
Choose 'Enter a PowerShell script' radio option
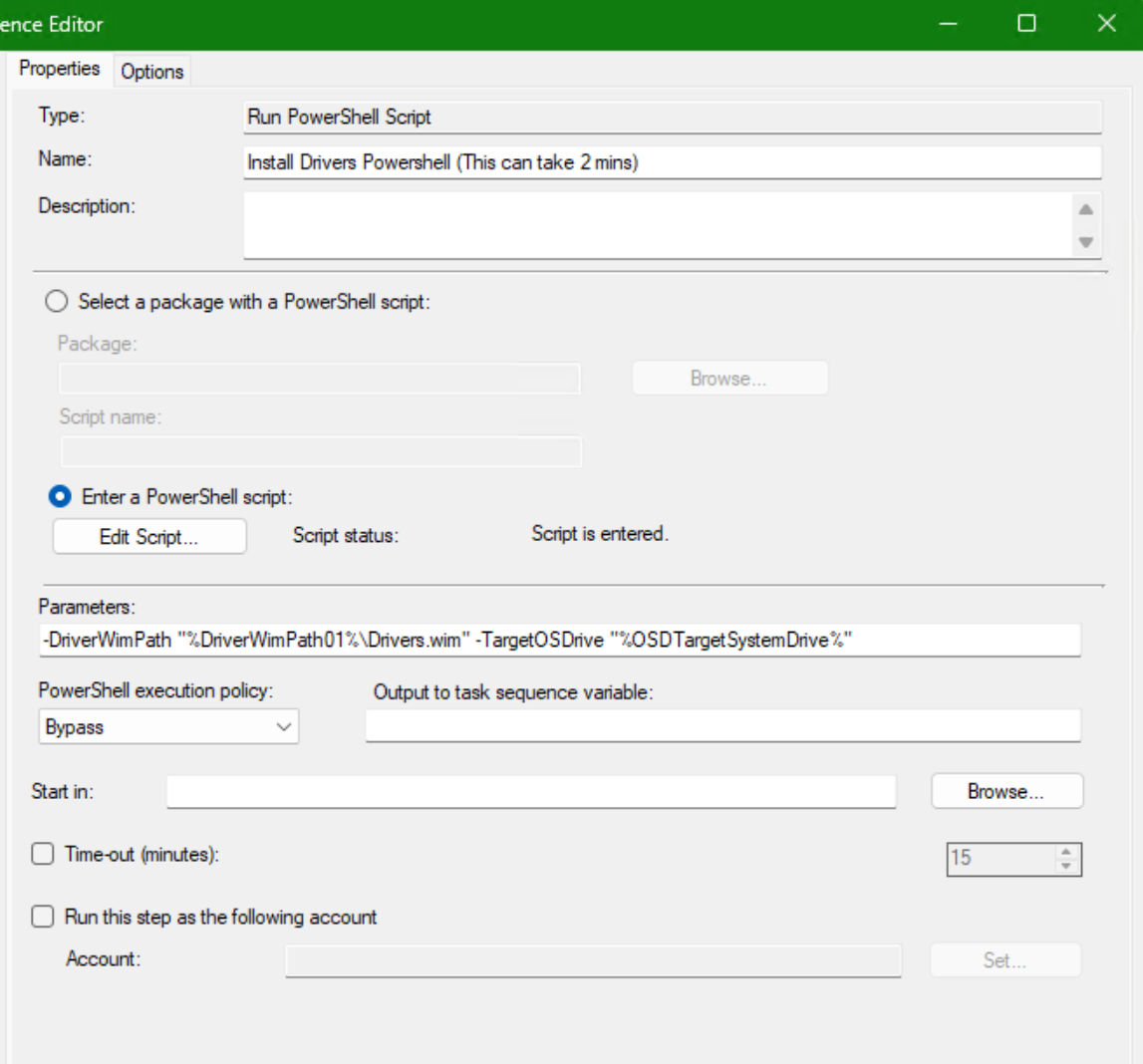(x=61, y=496)
